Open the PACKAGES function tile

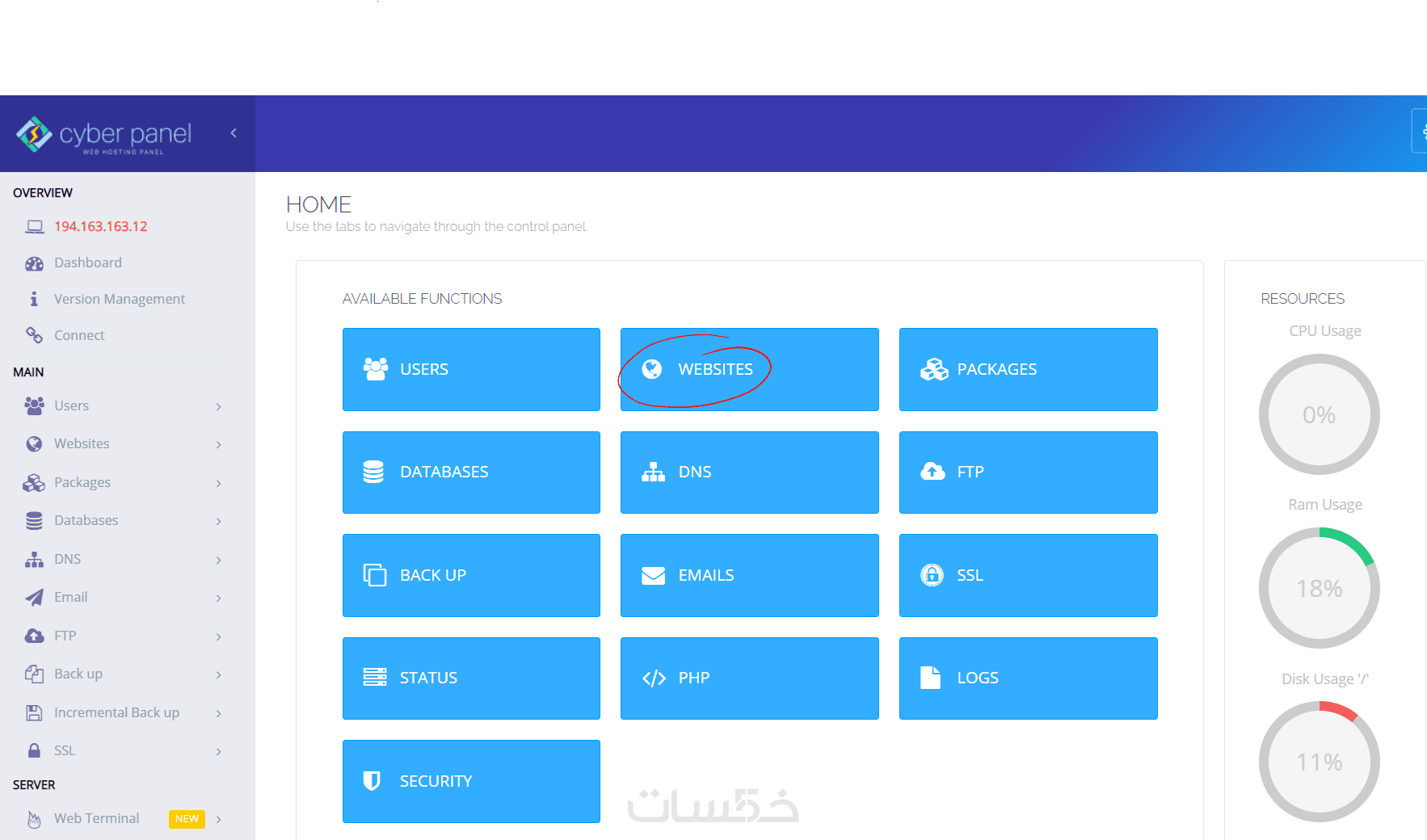pyautogui.click(x=1028, y=369)
